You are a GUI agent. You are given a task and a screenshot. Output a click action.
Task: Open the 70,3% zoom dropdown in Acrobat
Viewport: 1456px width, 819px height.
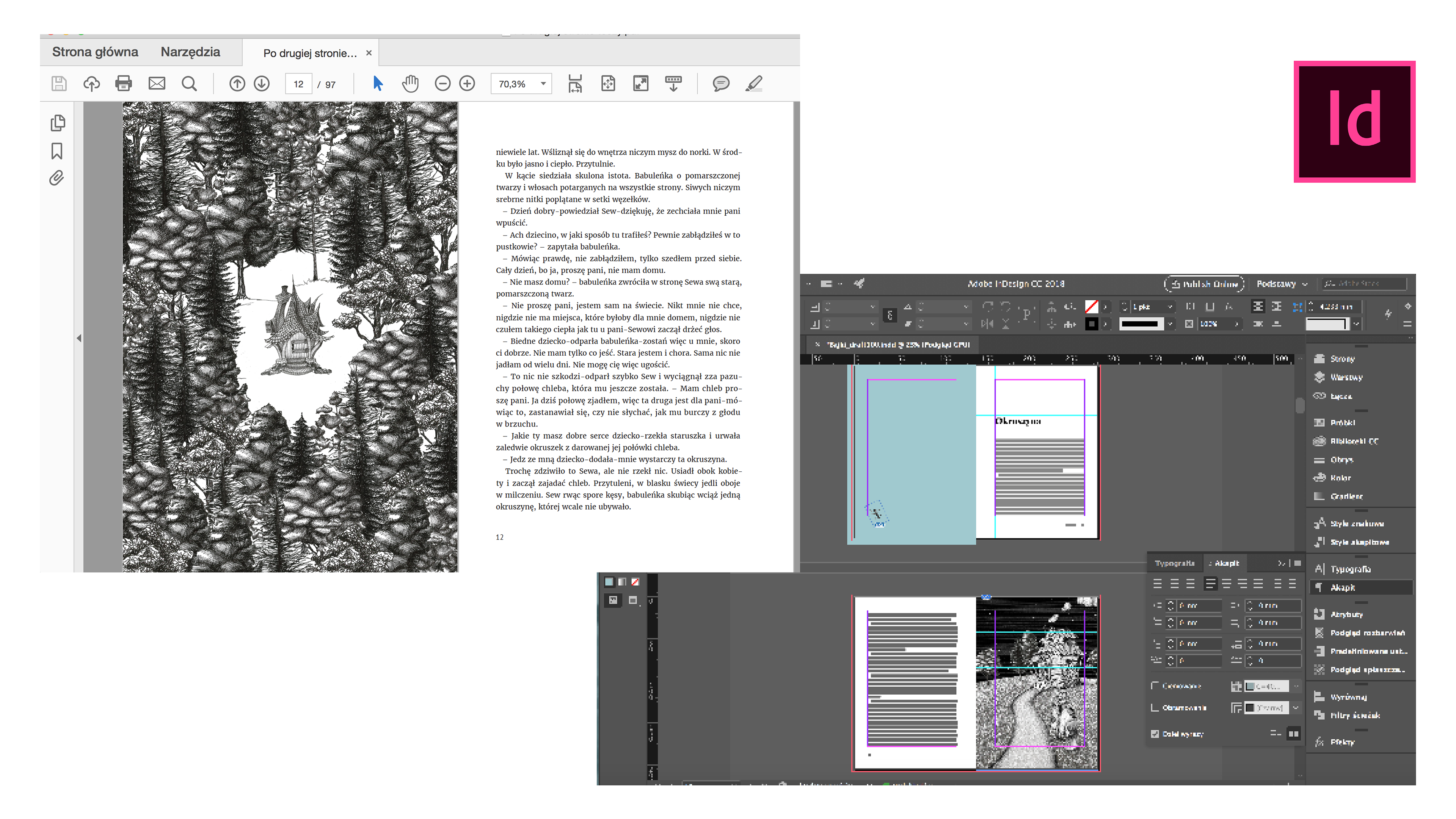[543, 84]
